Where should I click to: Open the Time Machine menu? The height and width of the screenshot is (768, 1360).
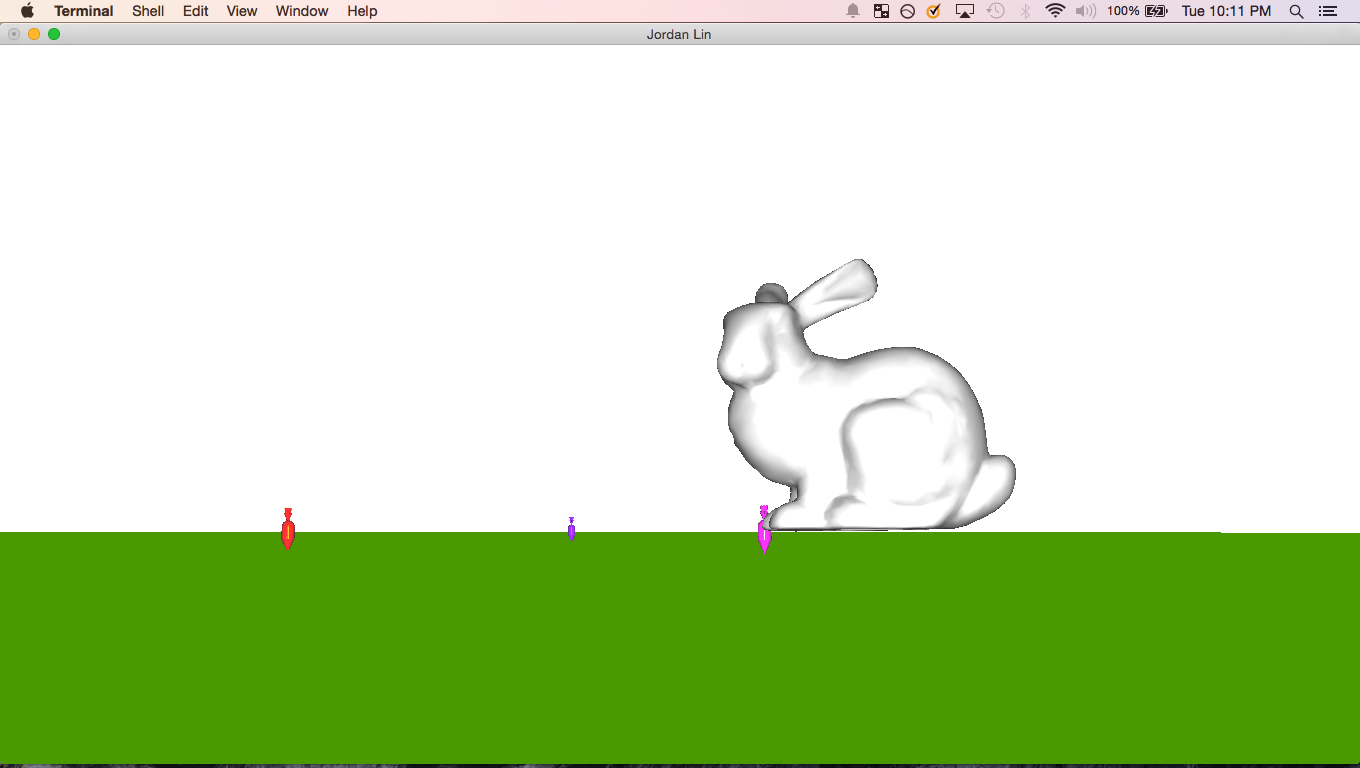pos(995,11)
